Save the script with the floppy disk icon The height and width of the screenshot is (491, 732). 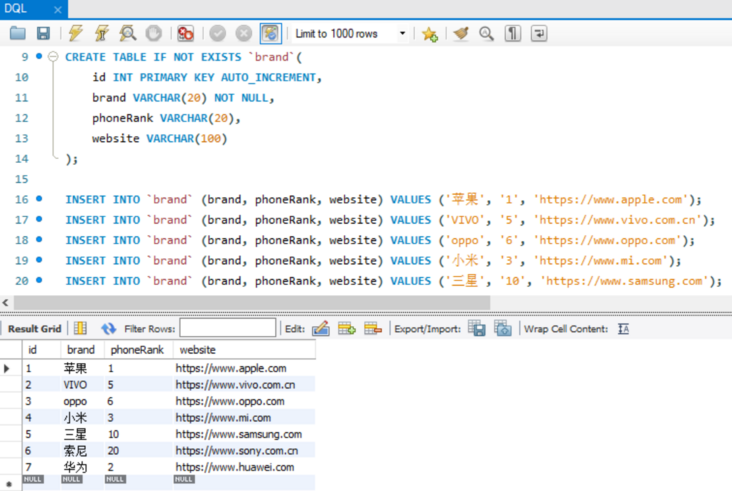pyautogui.click(x=43, y=33)
